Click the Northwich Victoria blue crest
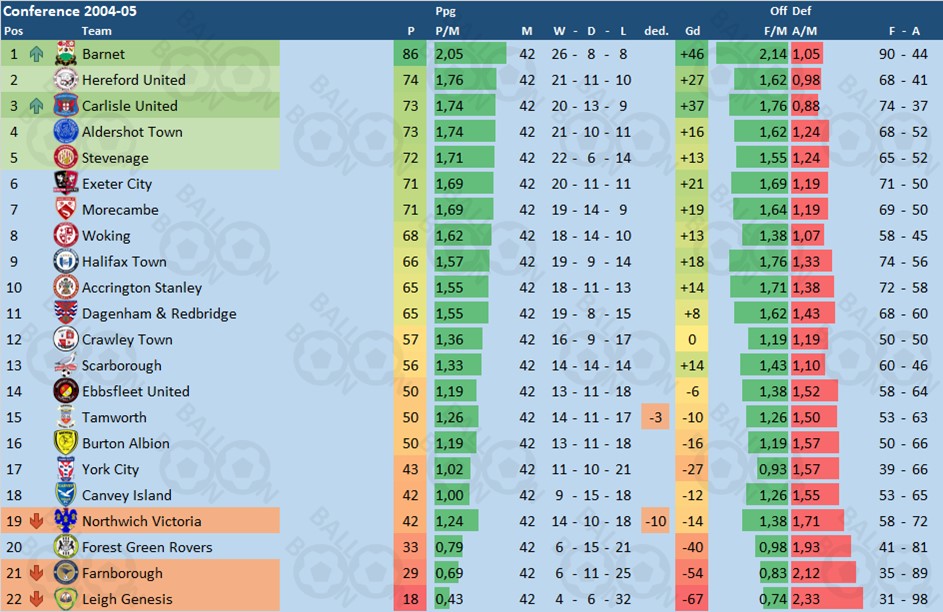The width and height of the screenshot is (943, 612). coord(66,521)
